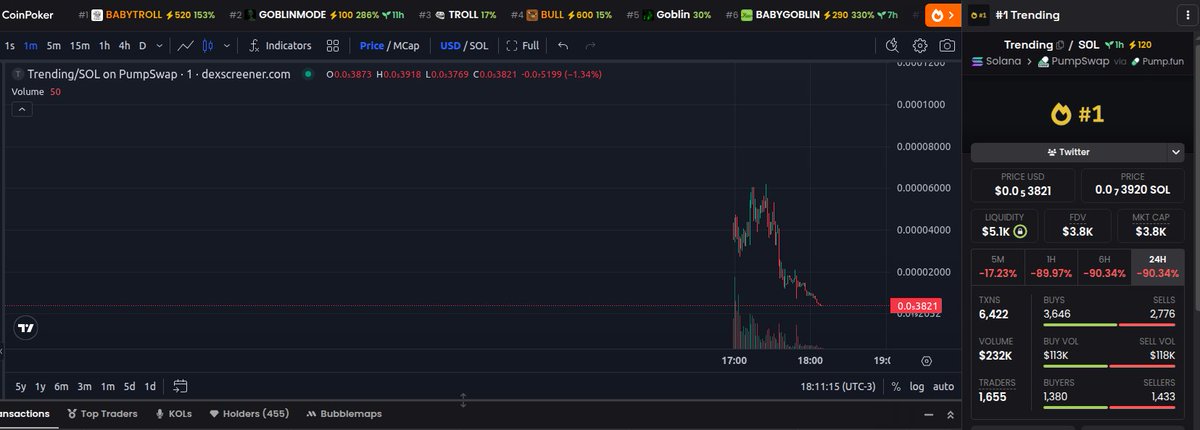Click the PumpSwap logo
Viewport: 1200px width, 430px height.
1043,61
